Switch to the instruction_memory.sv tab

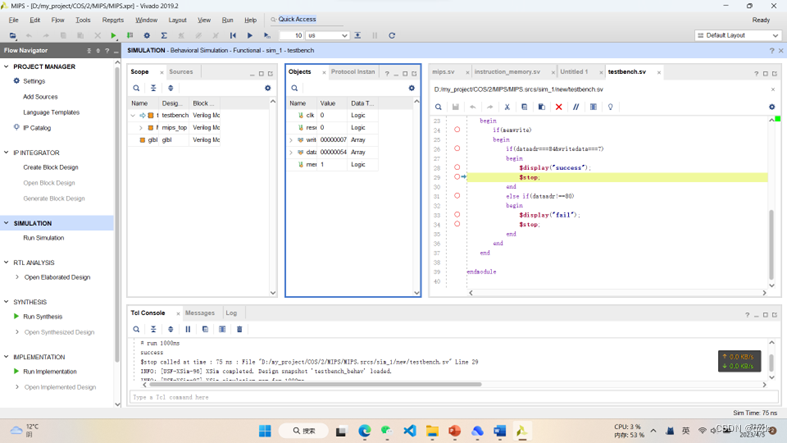507,72
